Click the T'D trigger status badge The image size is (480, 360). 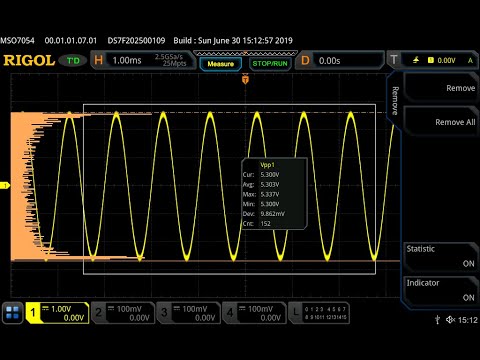73,61
